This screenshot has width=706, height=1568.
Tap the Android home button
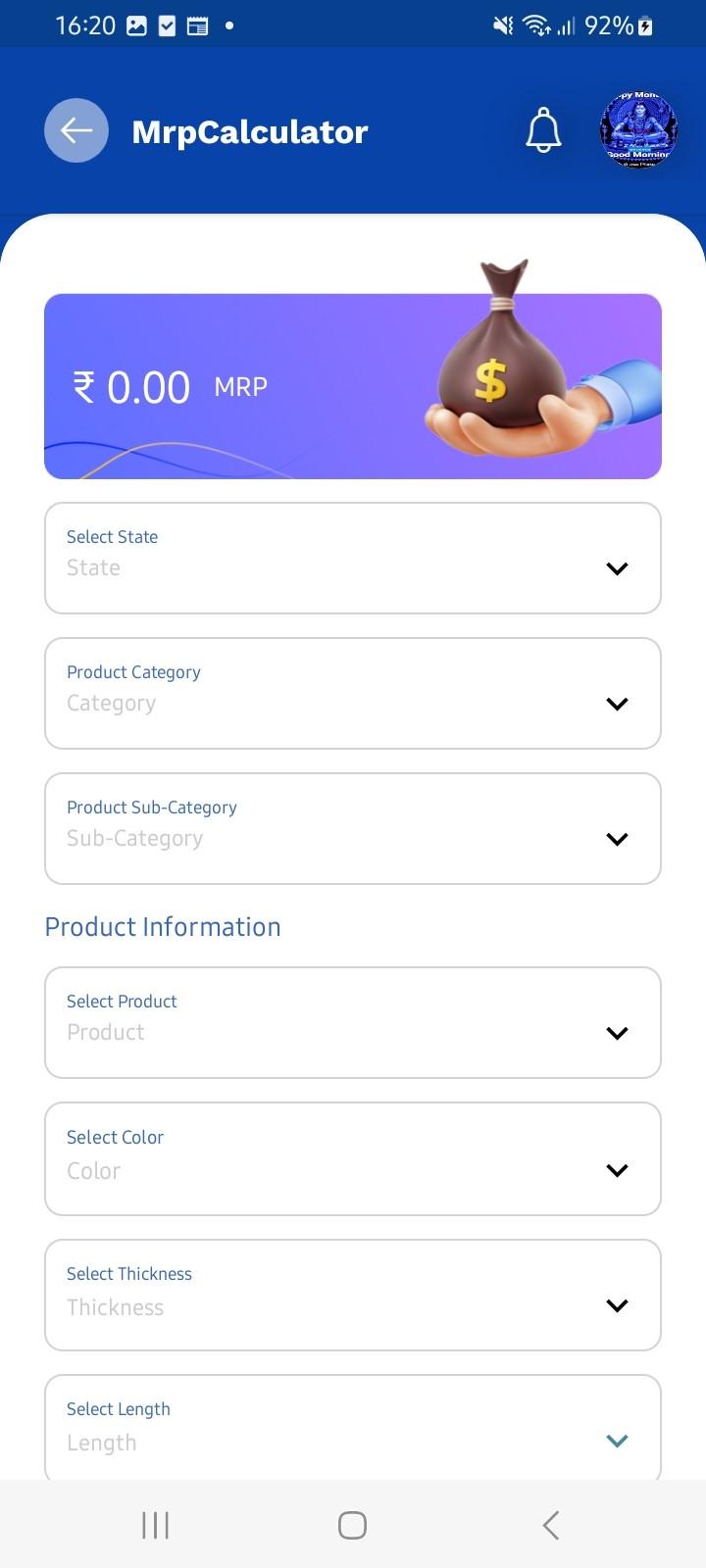[352, 1525]
